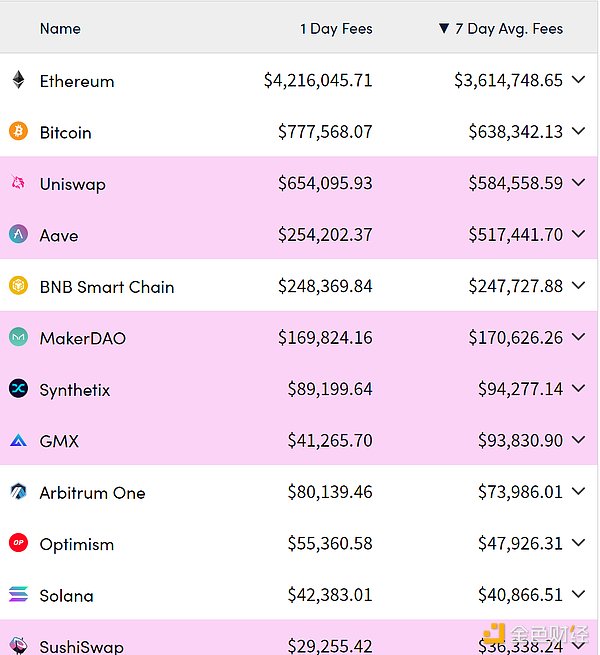Viewport: 600px width, 655px height.
Task: Click the red Optimism logo icon
Action: (18, 543)
